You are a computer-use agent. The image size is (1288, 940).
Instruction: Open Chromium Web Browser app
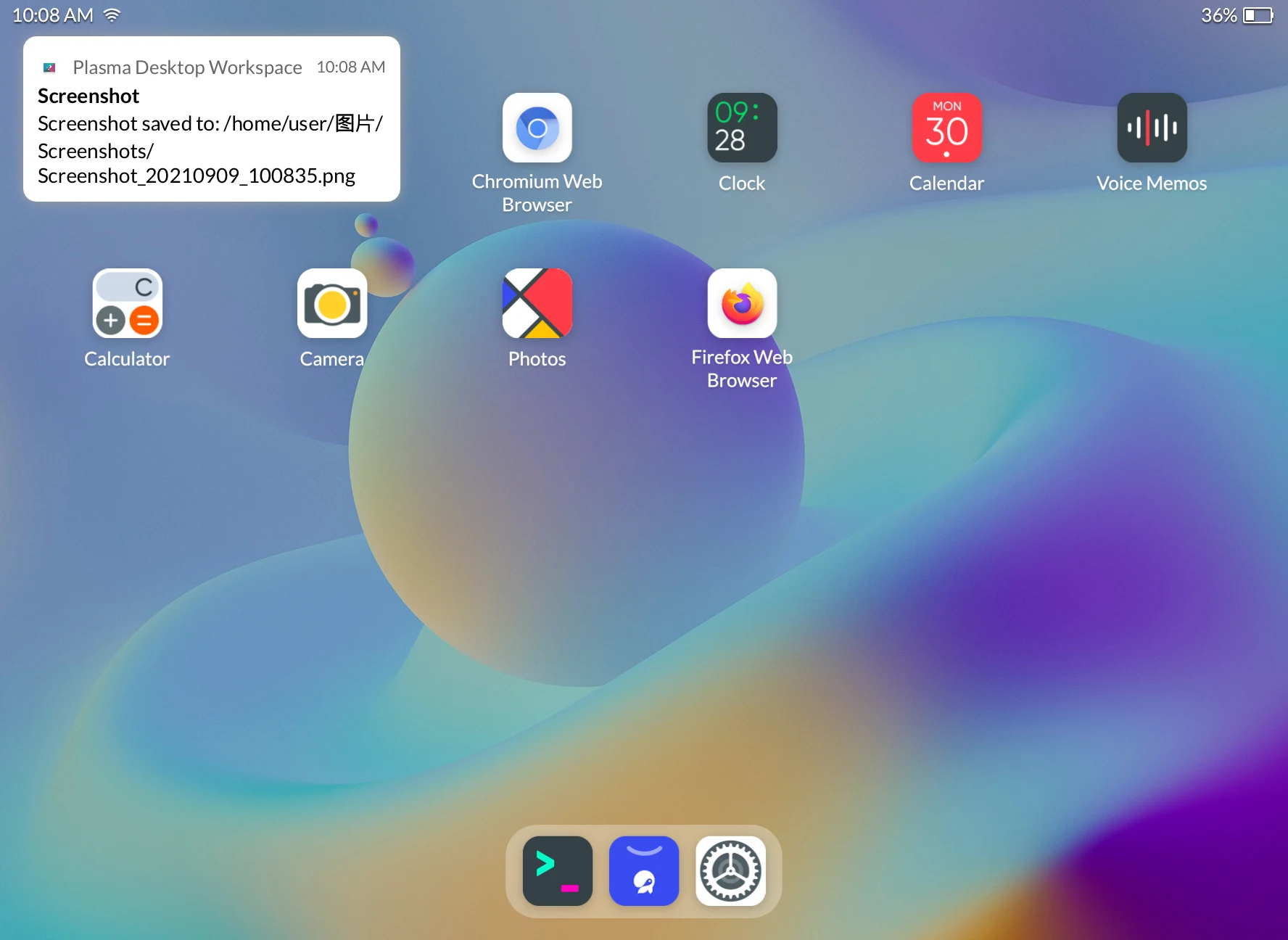point(537,128)
